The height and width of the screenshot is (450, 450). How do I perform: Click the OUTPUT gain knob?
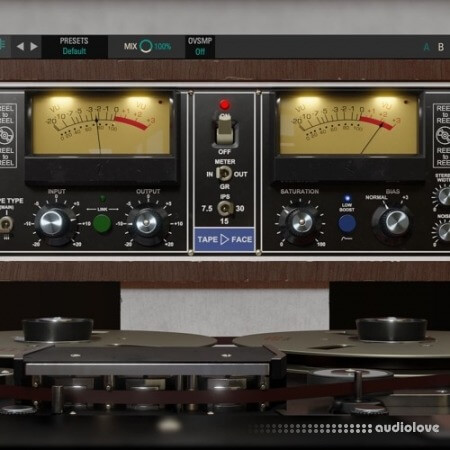pyautogui.click(x=146, y=224)
